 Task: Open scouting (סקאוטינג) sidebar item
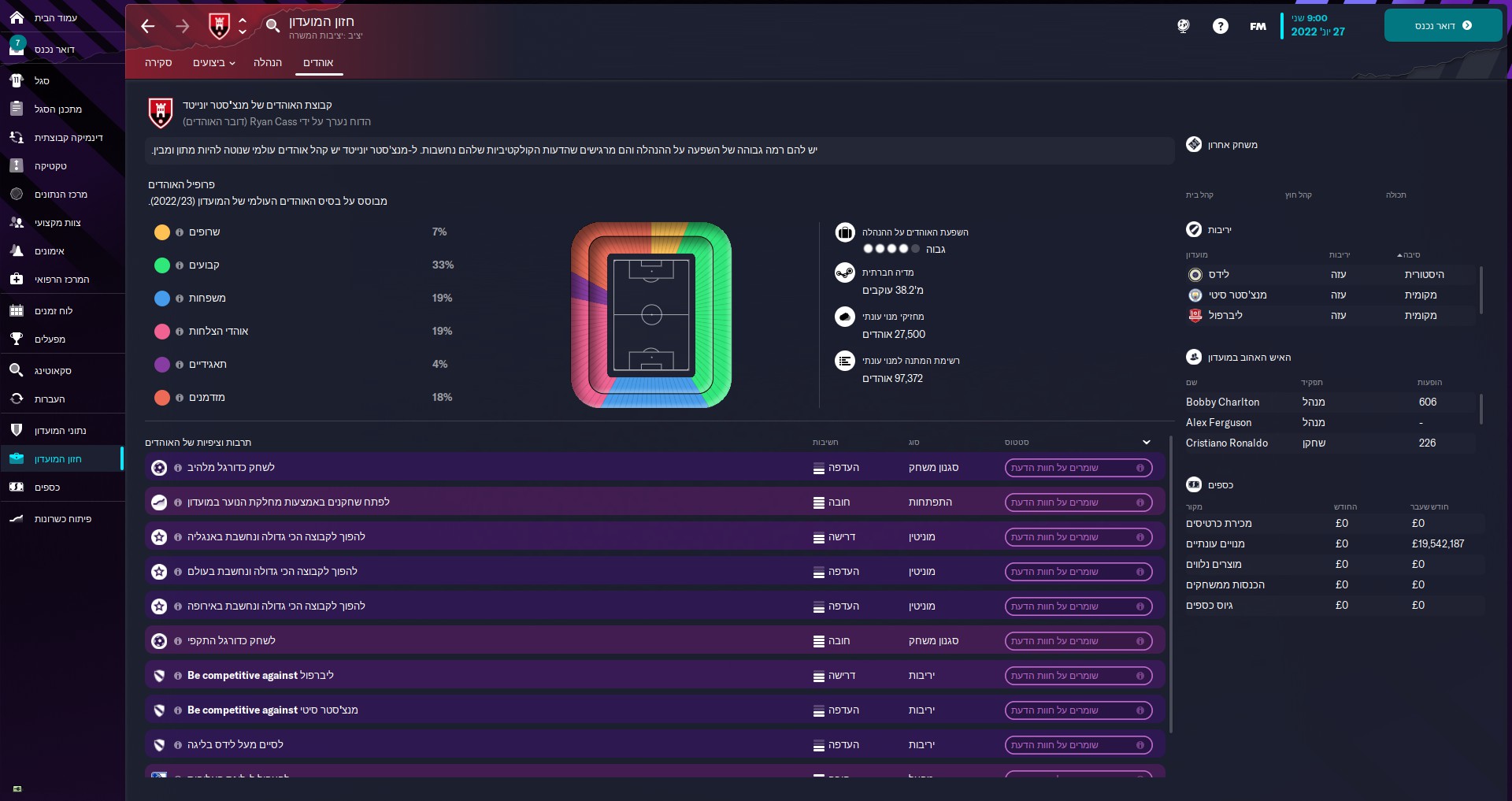62,370
